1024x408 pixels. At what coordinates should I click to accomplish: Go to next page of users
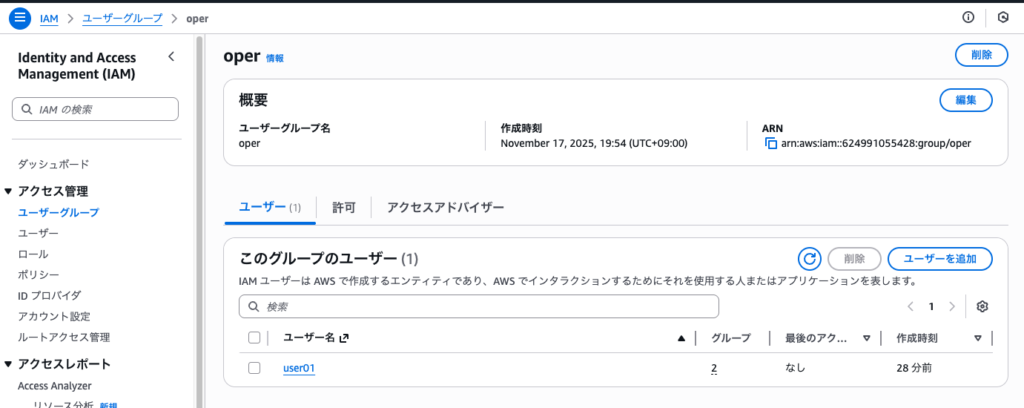point(952,306)
